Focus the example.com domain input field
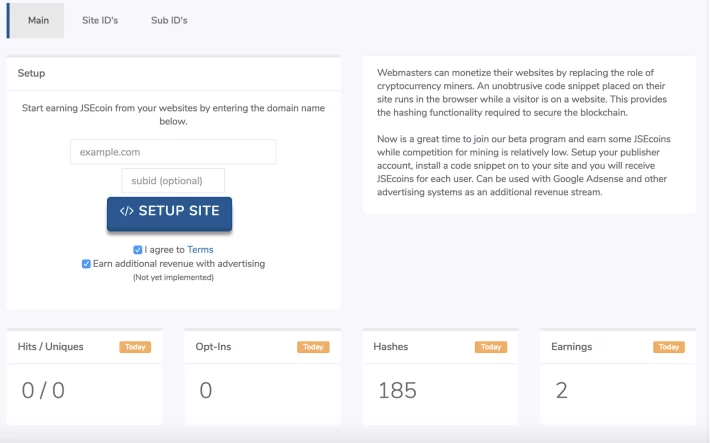 173,152
